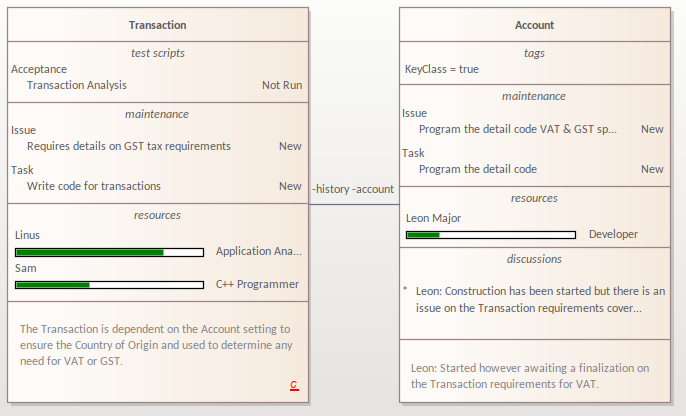The width and height of the screenshot is (686, 416).
Task: Click the red C icon in Transaction notes
Action: [294, 385]
